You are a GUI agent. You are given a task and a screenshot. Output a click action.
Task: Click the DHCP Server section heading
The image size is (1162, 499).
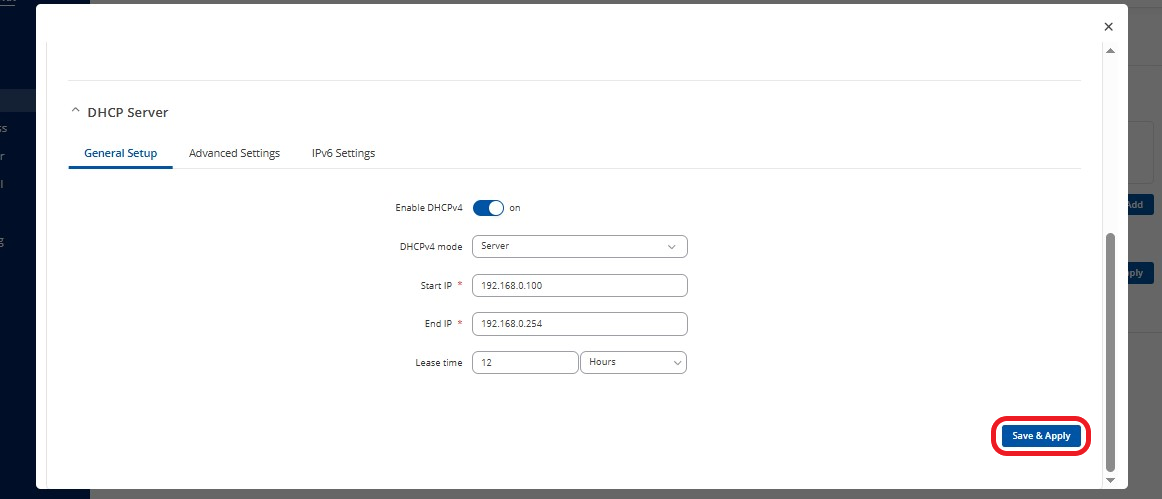point(128,112)
